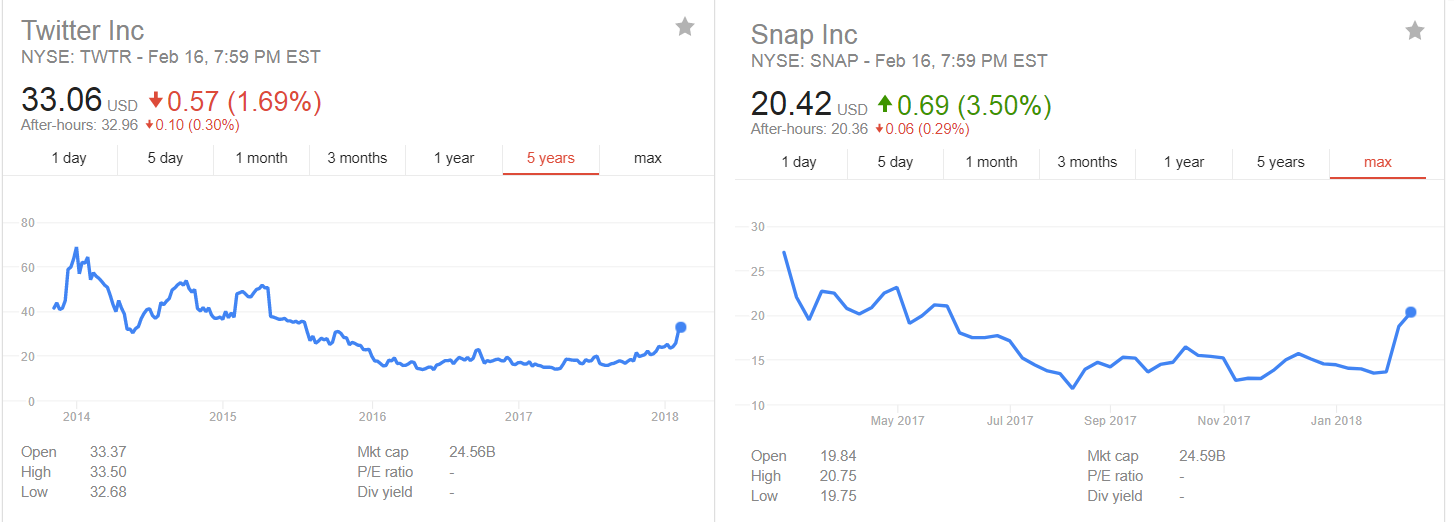Select Twitter's 1 day range tab
The image size is (1454, 524).
(x=68, y=158)
